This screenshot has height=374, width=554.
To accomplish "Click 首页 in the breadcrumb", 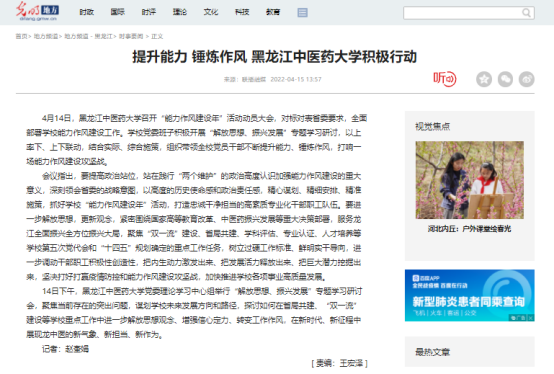I will pyautogui.click(x=21, y=36).
